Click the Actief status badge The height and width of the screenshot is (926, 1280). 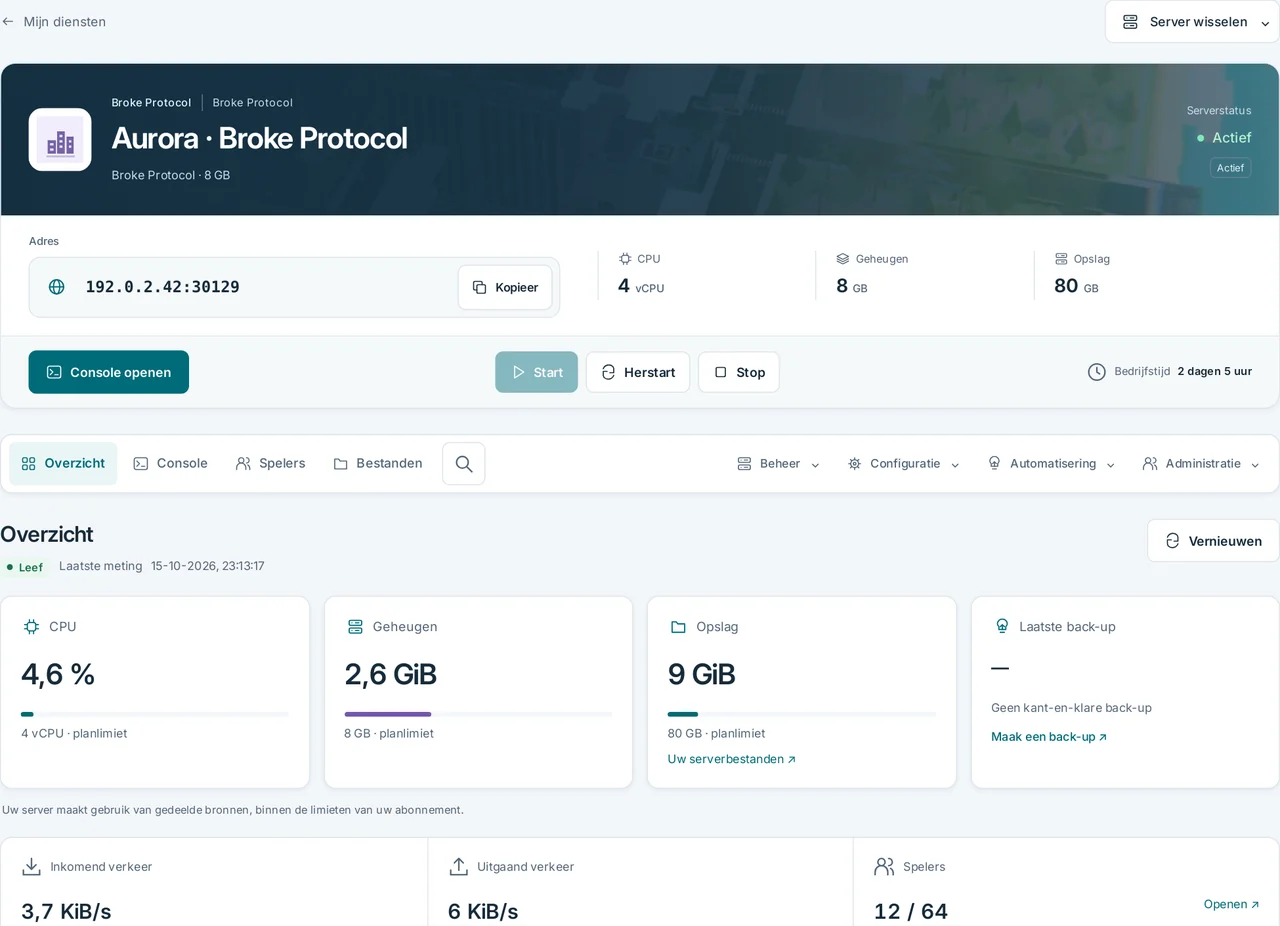(1230, 168)
